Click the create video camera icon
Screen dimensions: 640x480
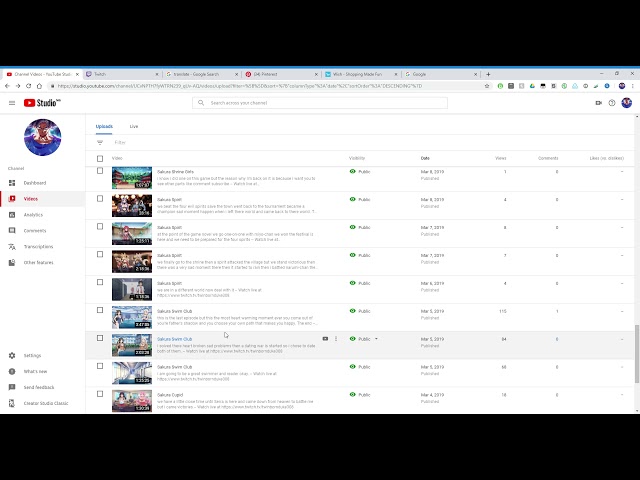598,103
